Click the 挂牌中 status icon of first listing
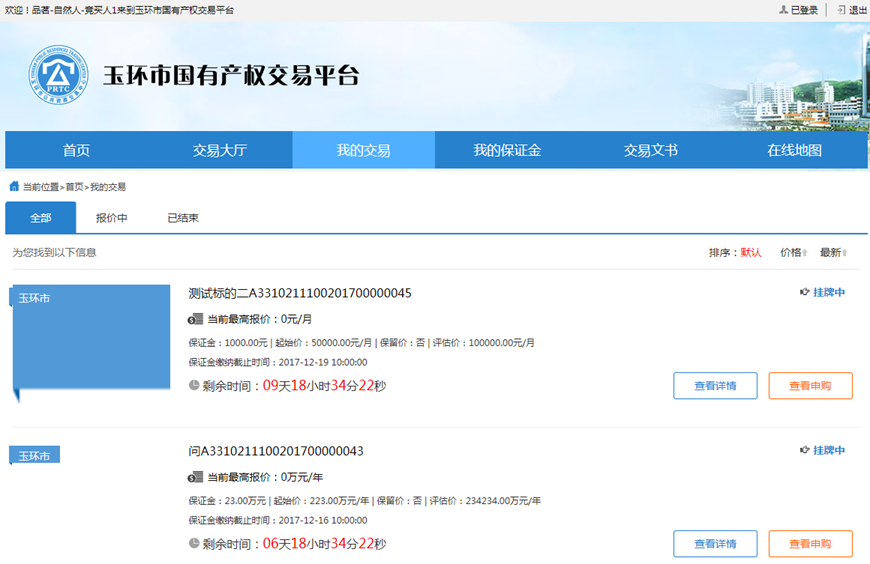Image resolution: width=870 pixels, height=564 pixels. tap(805, 293)
